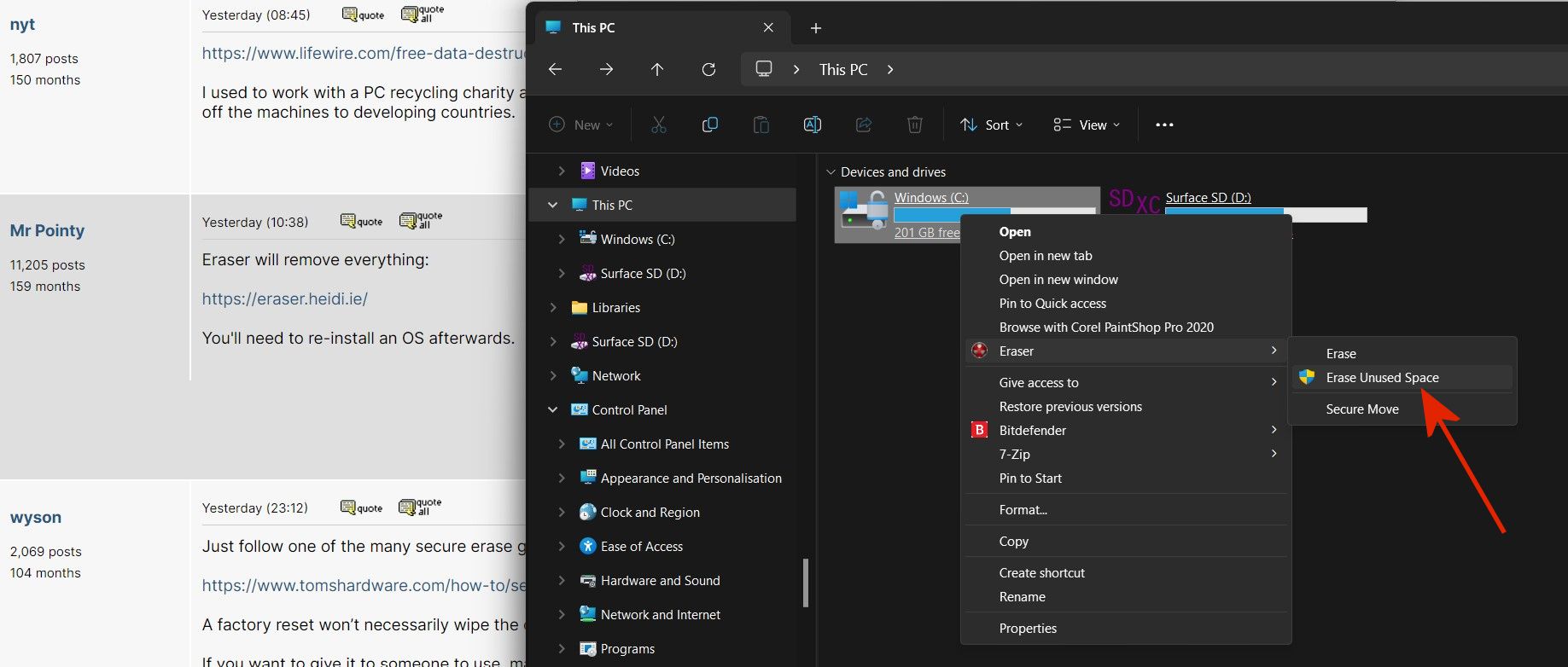Select Network in the navigation tree
The image size is (1568, 667).
pos(615,375)
